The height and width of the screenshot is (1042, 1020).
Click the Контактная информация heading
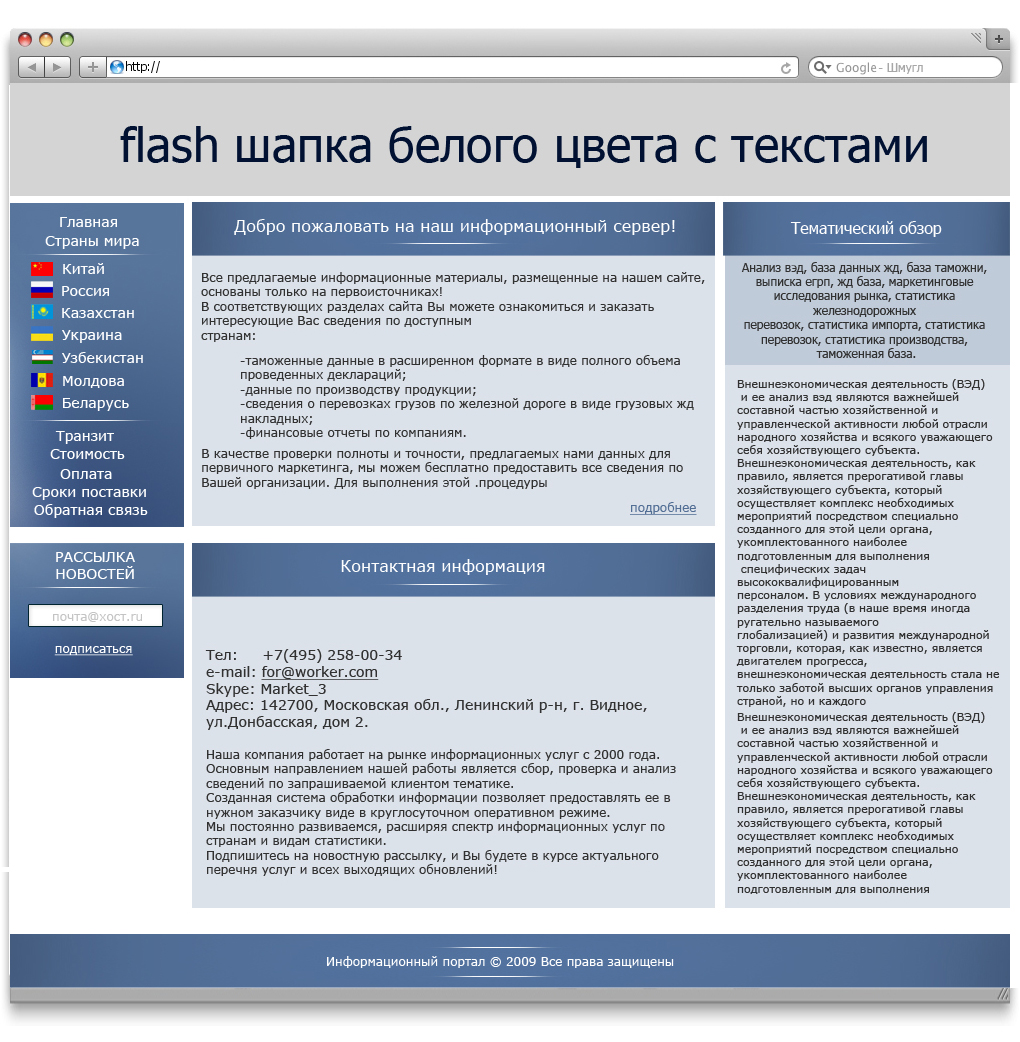coord(443,566)
